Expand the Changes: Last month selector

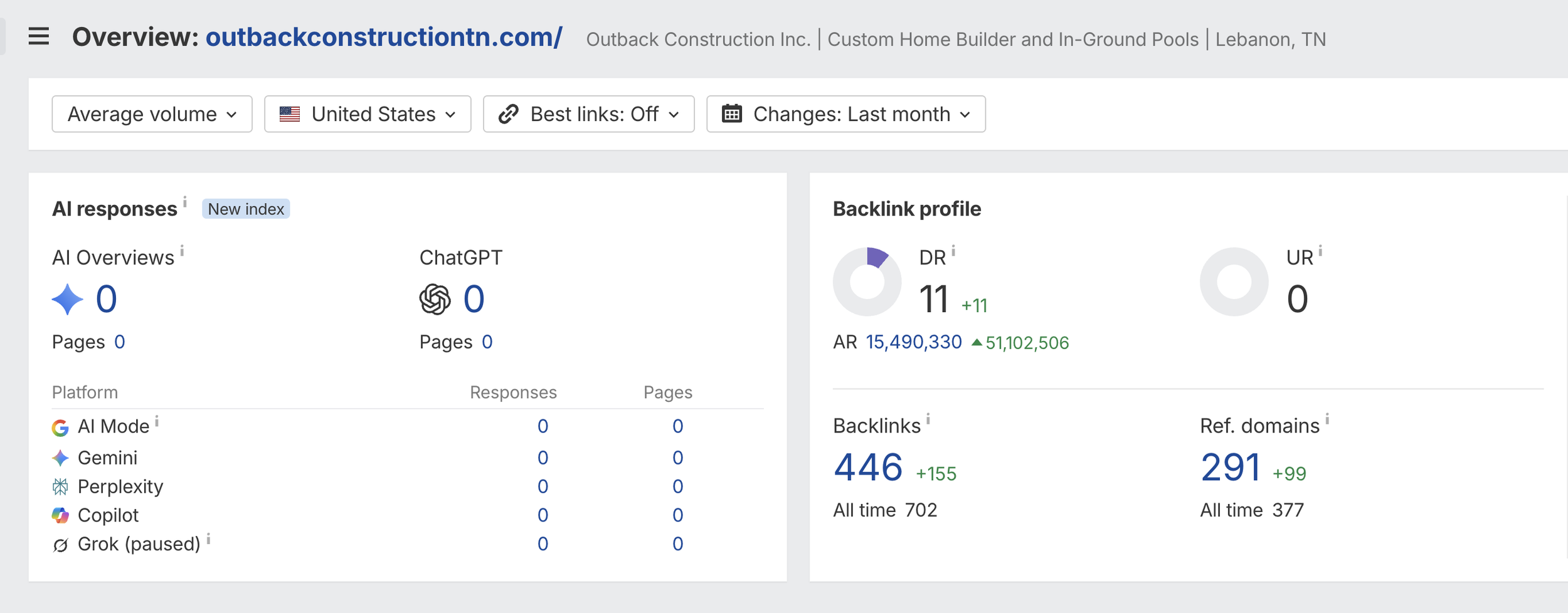[846, 114]
